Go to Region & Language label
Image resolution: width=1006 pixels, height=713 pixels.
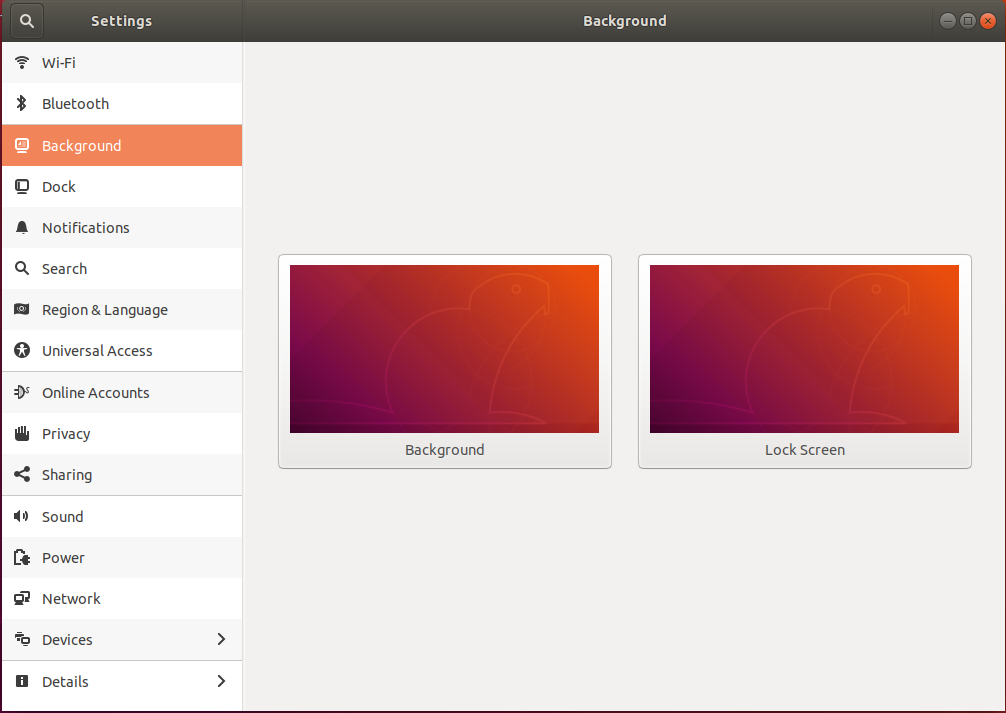[105, 310]
